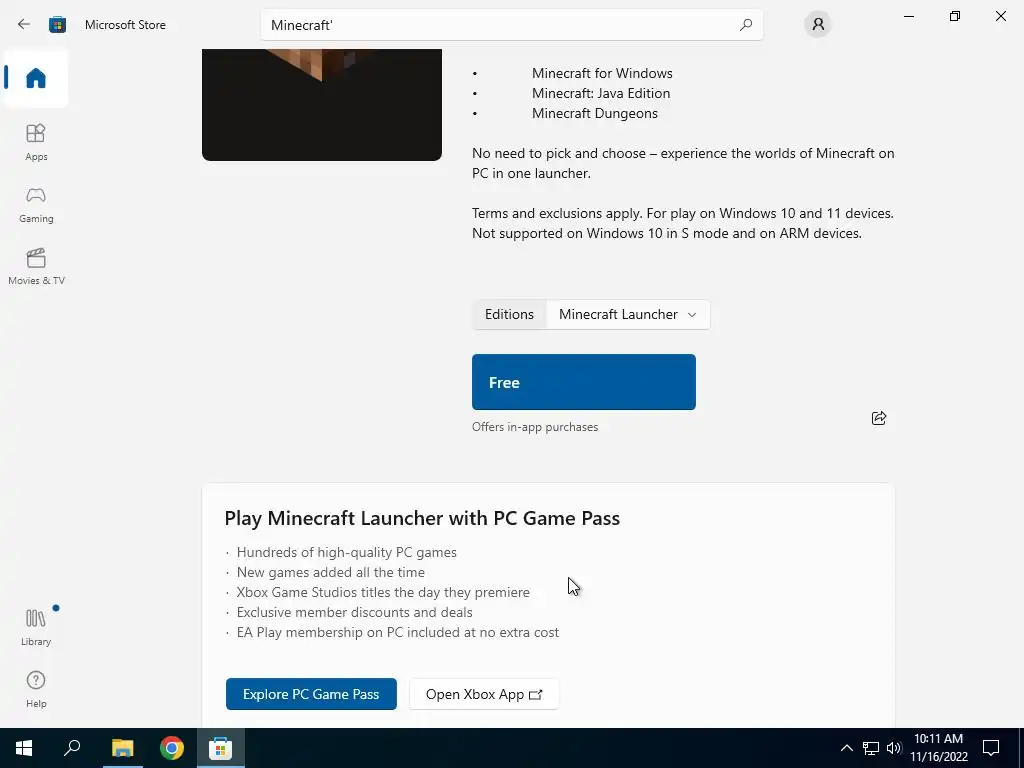Open volume control tray icon

tap(894, 748)
